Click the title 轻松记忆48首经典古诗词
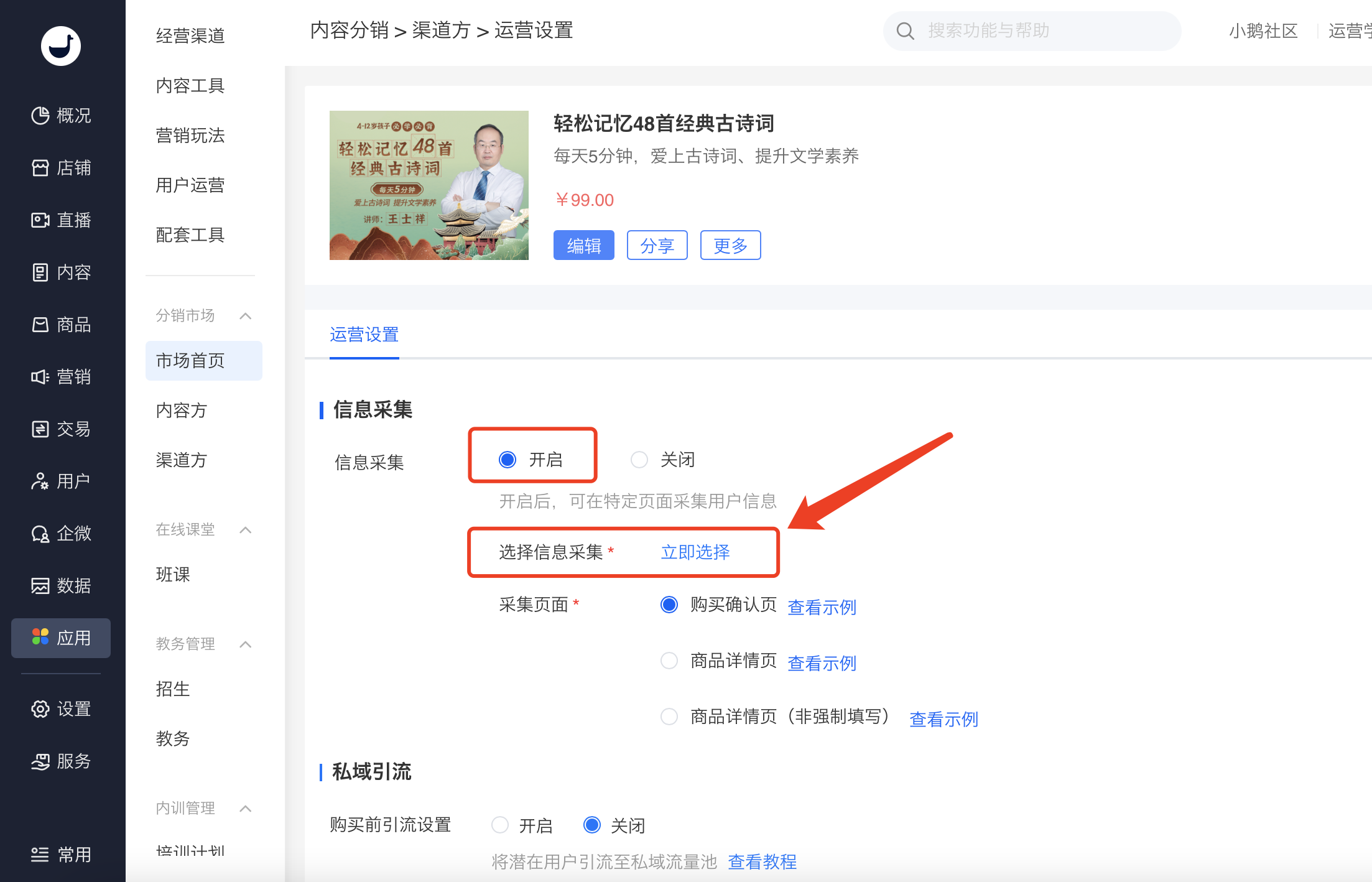This screenshot has height=882, width=1372. click(664, 124)
